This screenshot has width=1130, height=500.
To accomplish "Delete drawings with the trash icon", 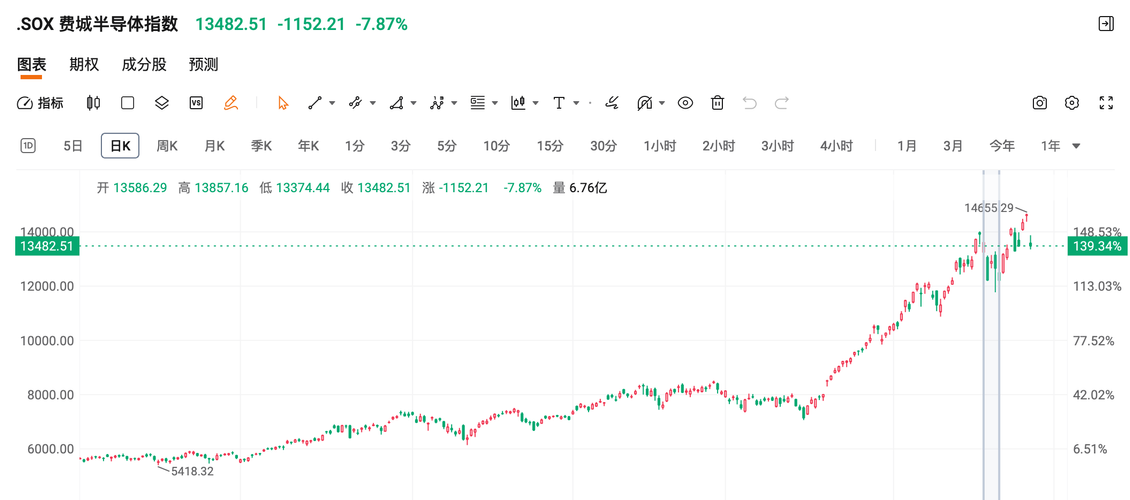I will [717, 103].
